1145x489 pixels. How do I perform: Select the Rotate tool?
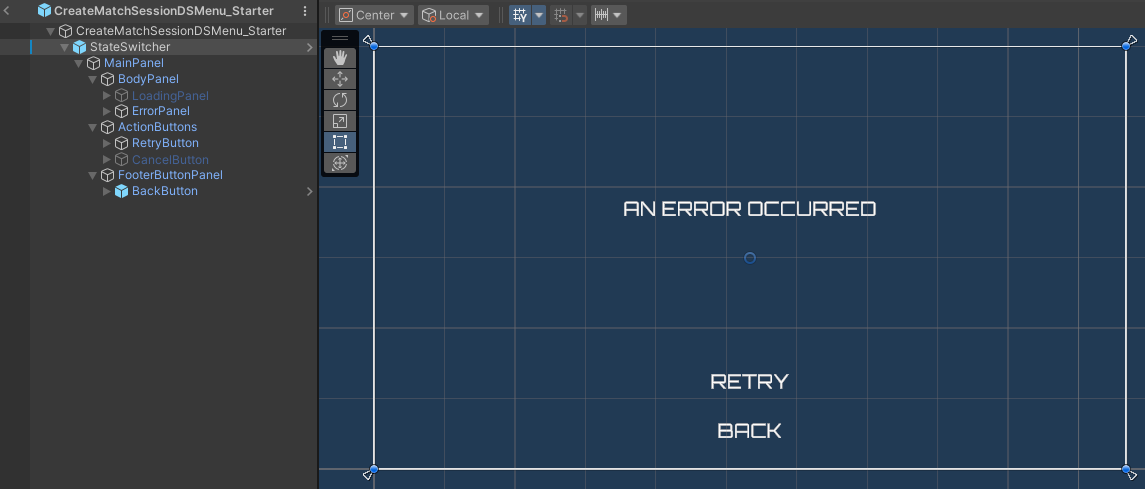coord(340,100)
